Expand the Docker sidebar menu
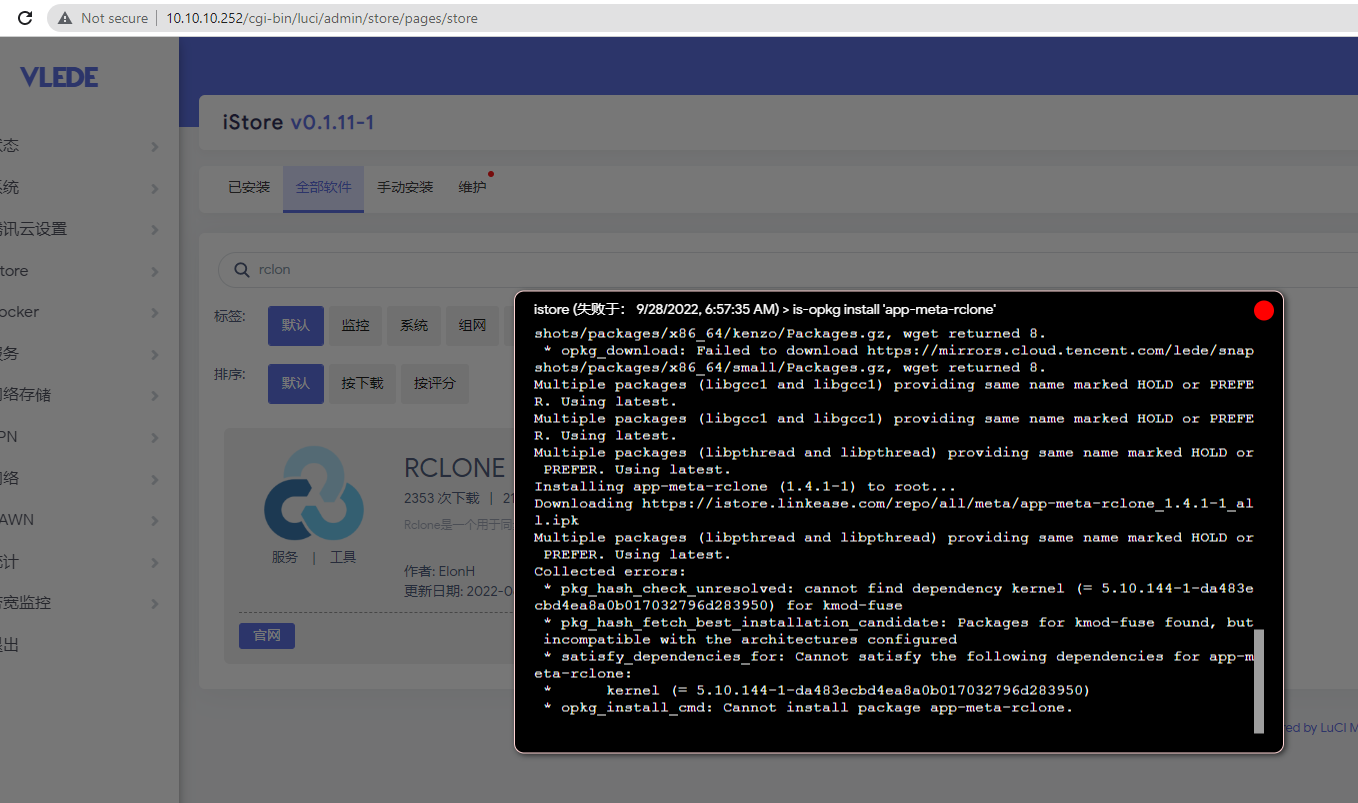1358x803 pixels. click(80, 312)
